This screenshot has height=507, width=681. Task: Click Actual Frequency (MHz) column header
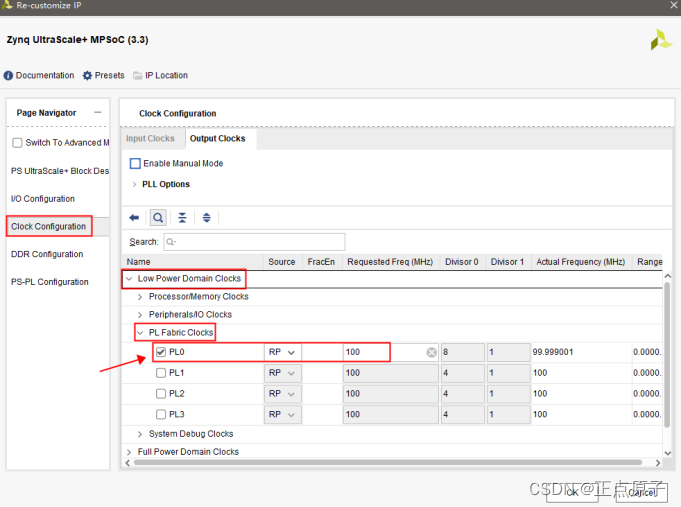(x=581, y=262)
